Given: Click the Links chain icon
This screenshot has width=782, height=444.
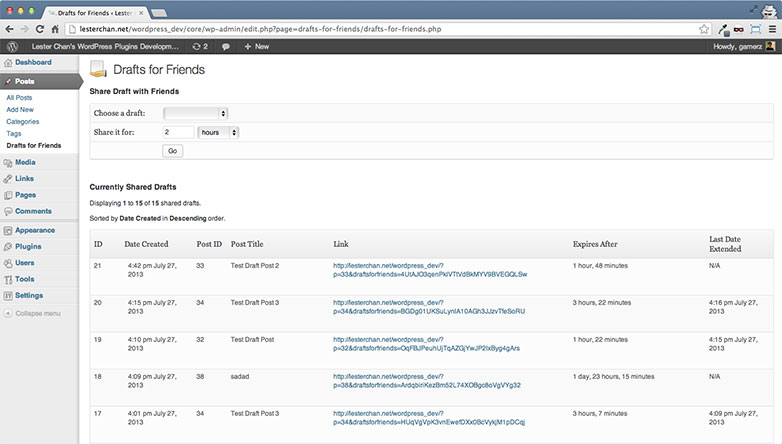Looking at the screenshot, I should [x=8, y=179].
